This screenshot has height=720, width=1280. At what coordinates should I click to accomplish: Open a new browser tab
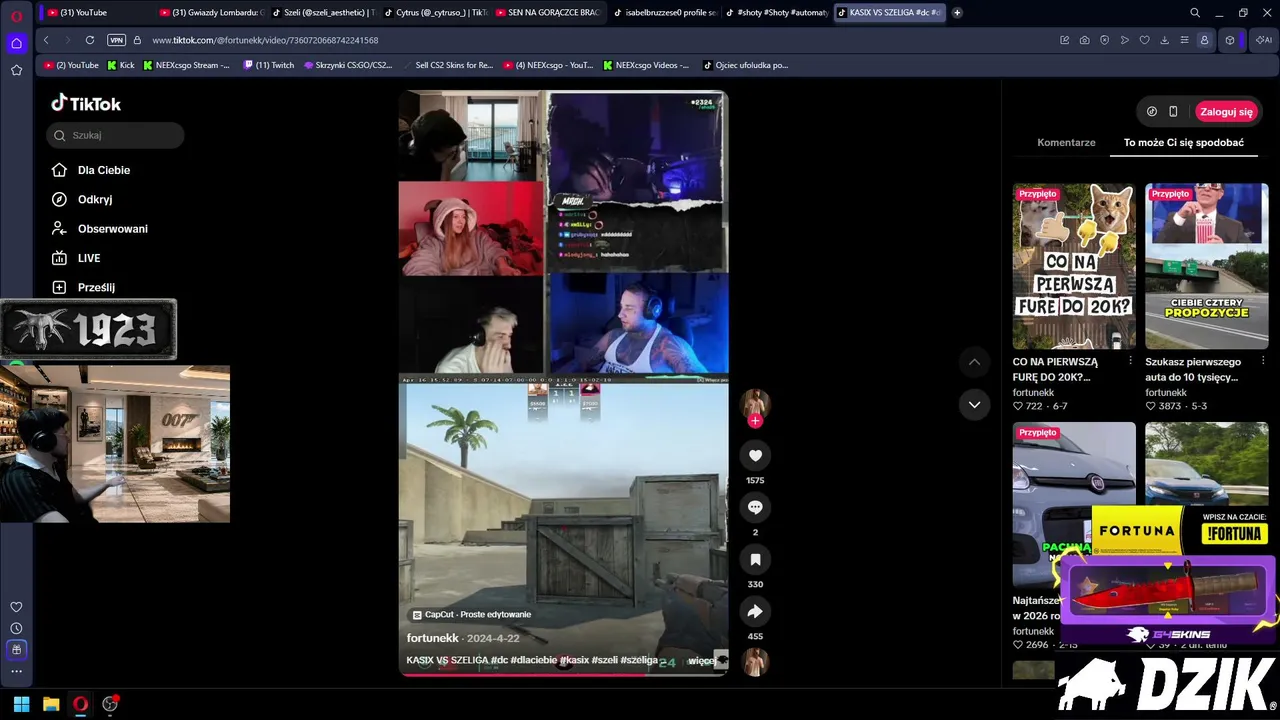point(957,13)
